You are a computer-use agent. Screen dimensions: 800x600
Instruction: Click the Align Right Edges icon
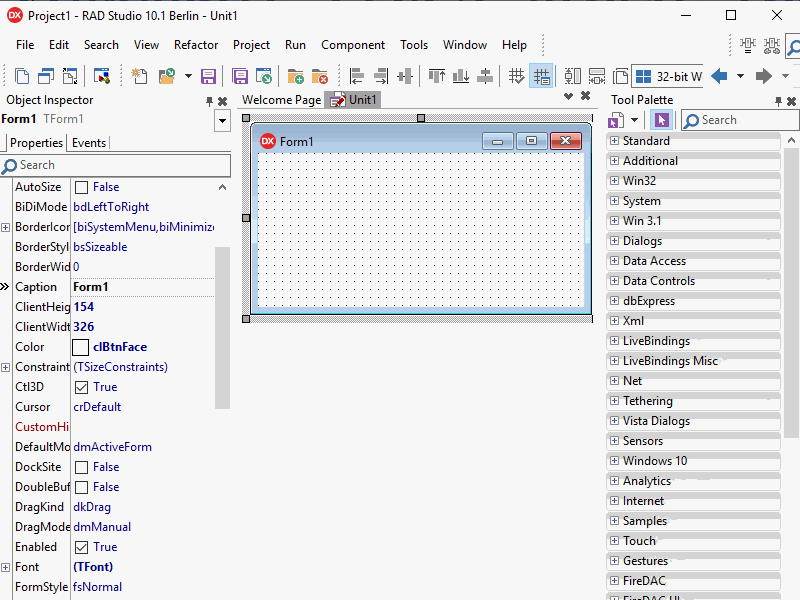coord(381,77)
